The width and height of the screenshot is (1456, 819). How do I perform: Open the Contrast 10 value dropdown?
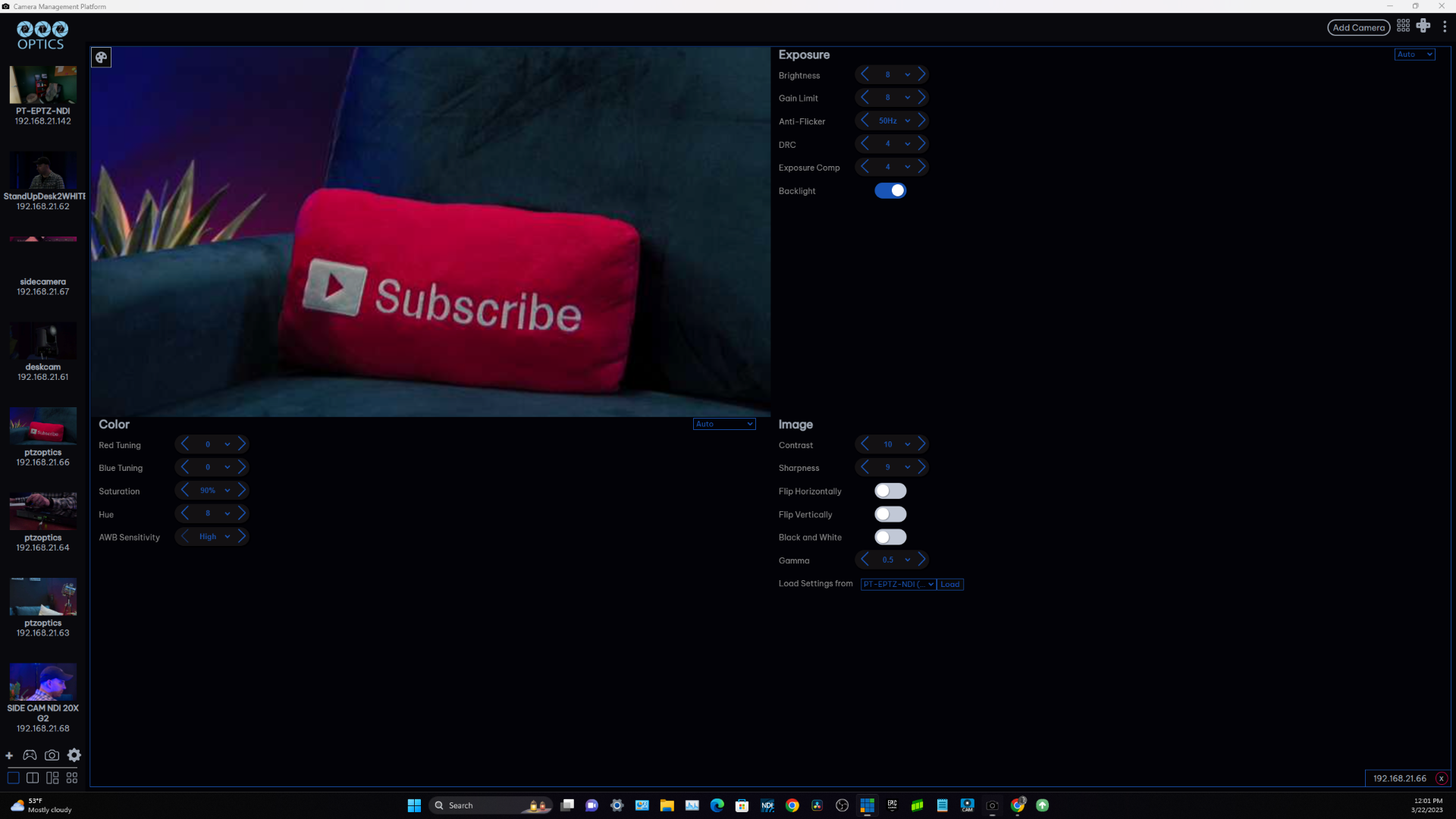[893, 444]
